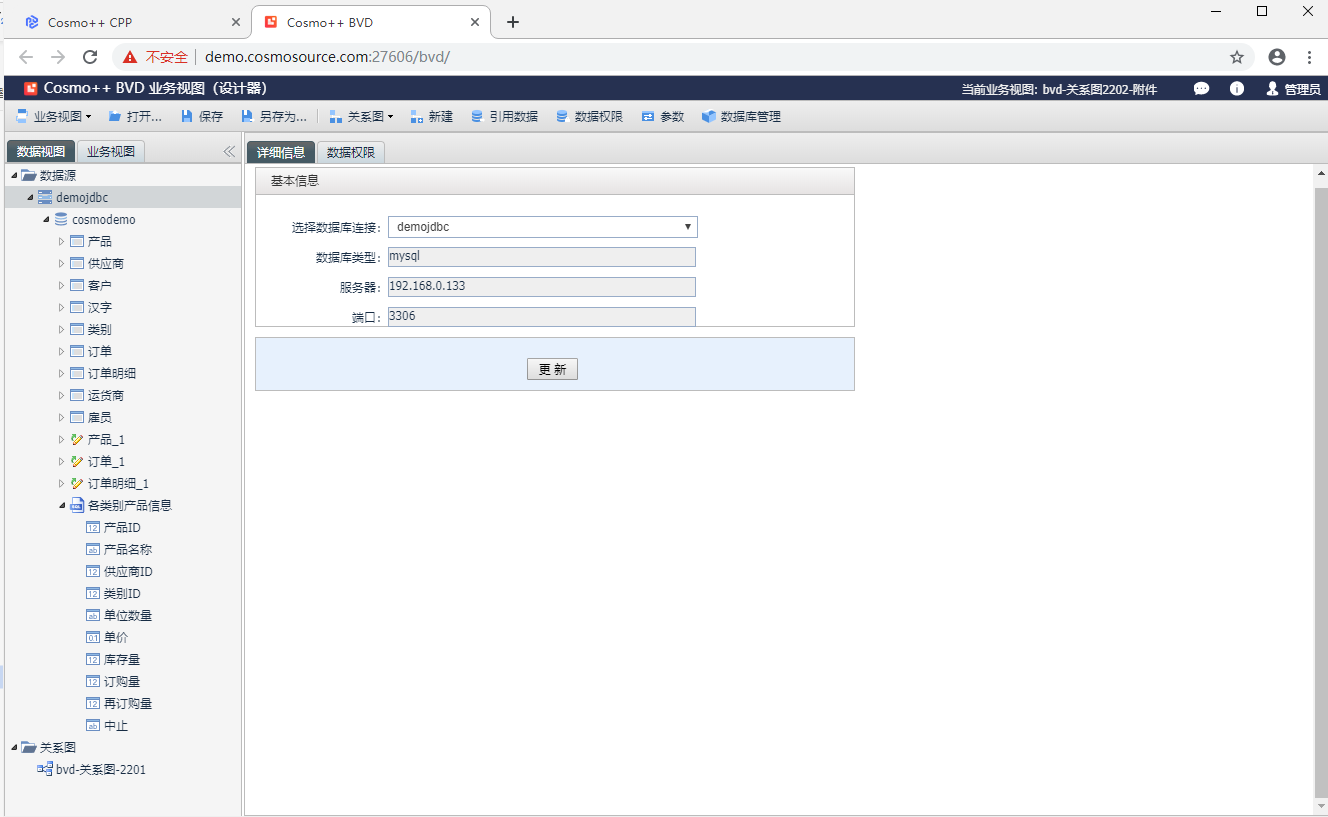Click the 单价 decimal field icon
The width and height of the screenshot is (1328, 817).
[x=93, y=637]
